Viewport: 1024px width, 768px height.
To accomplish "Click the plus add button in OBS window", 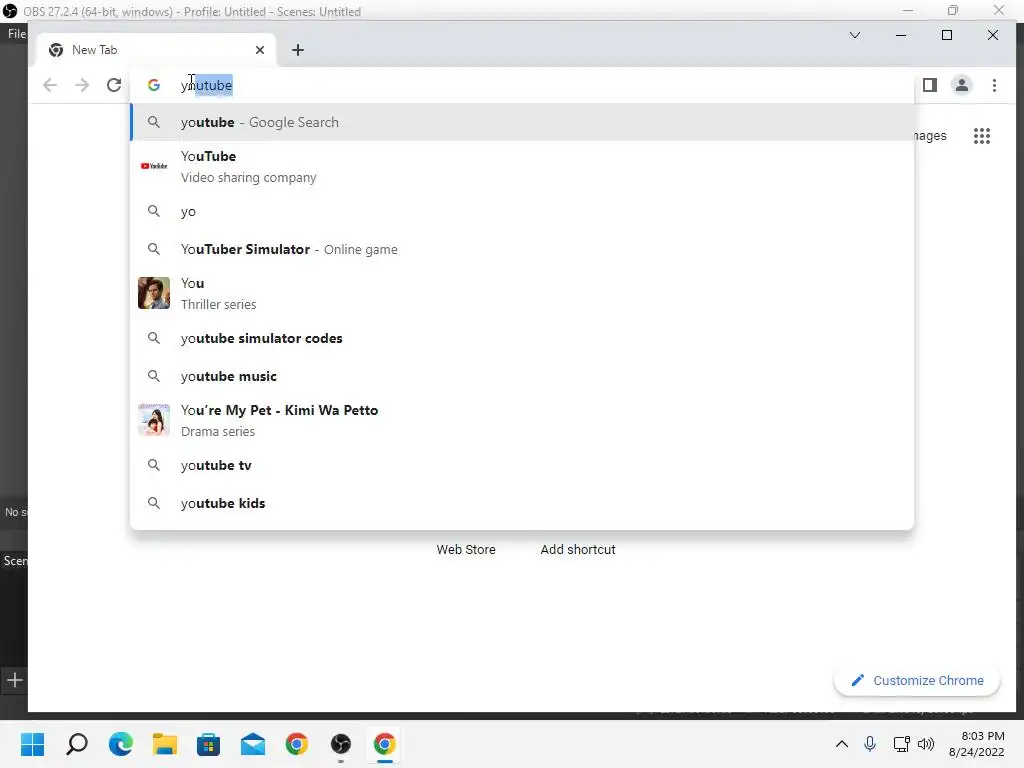I will tap(14, 680).
